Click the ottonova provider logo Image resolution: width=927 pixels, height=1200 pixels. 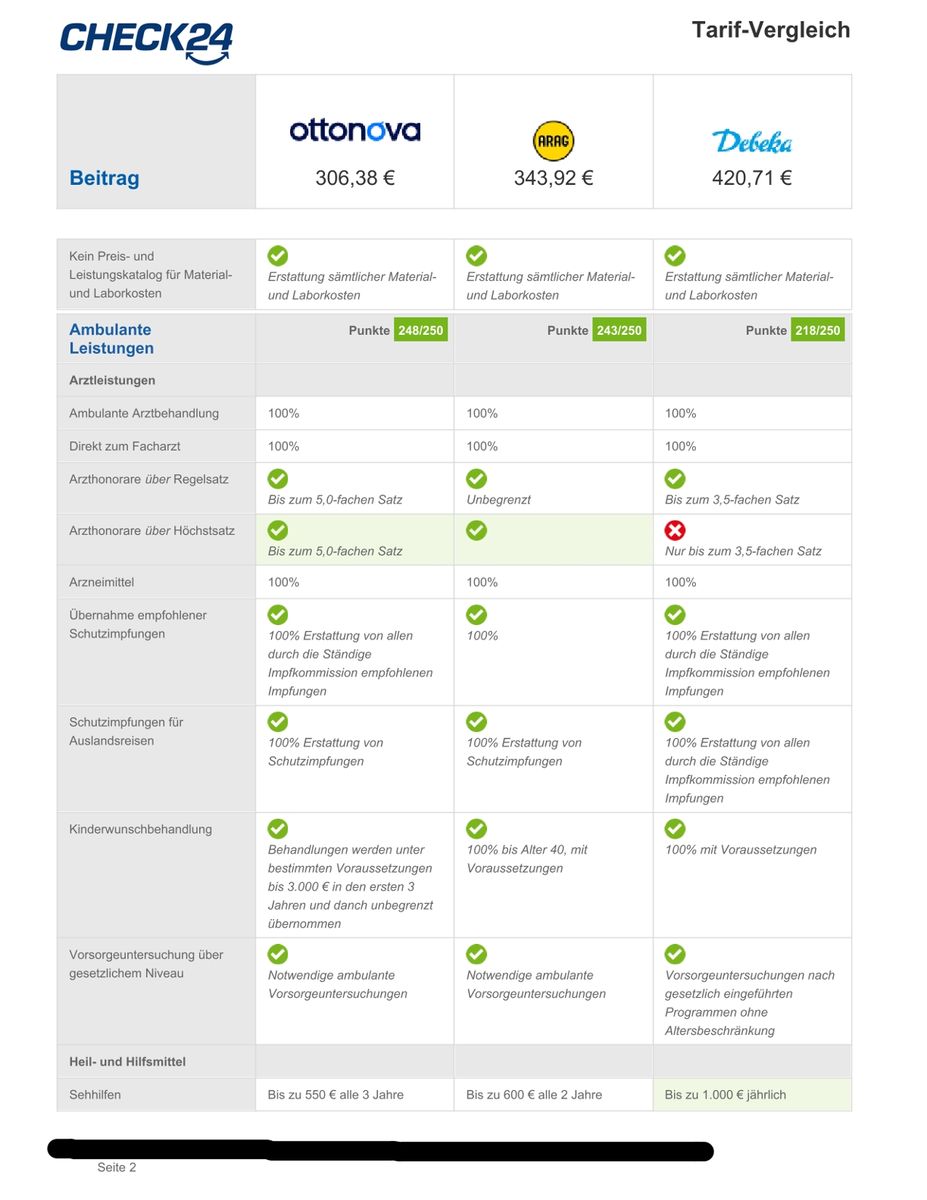click(355, 131)
